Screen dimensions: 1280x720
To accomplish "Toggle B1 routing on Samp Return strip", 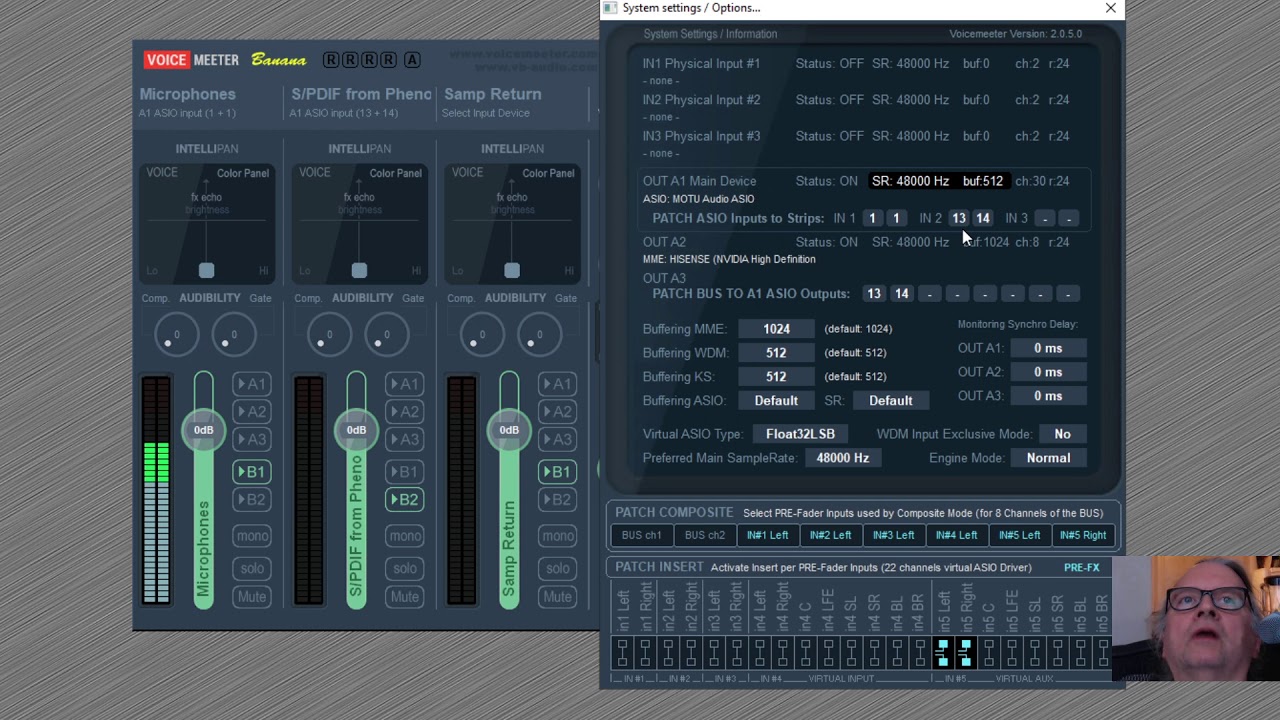I will (x=558, y=472).
